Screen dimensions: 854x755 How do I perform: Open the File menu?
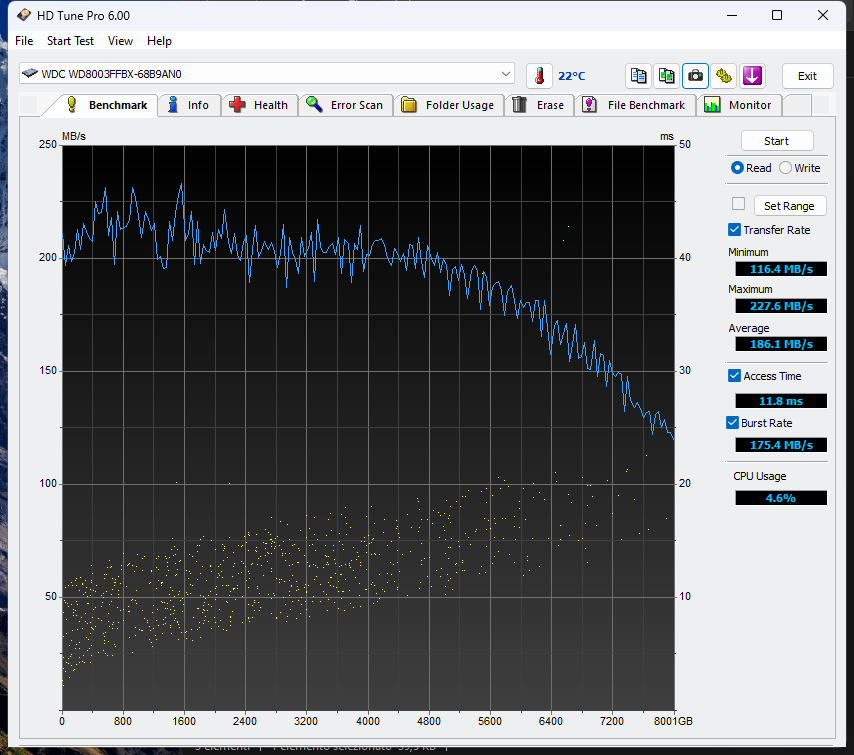pos(24,41)
